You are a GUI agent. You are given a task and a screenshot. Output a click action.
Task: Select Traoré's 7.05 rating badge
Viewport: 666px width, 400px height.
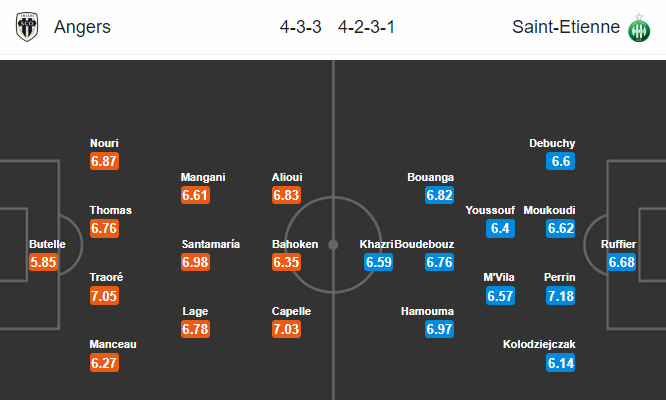pyautogui.click(x=104, y=296)
